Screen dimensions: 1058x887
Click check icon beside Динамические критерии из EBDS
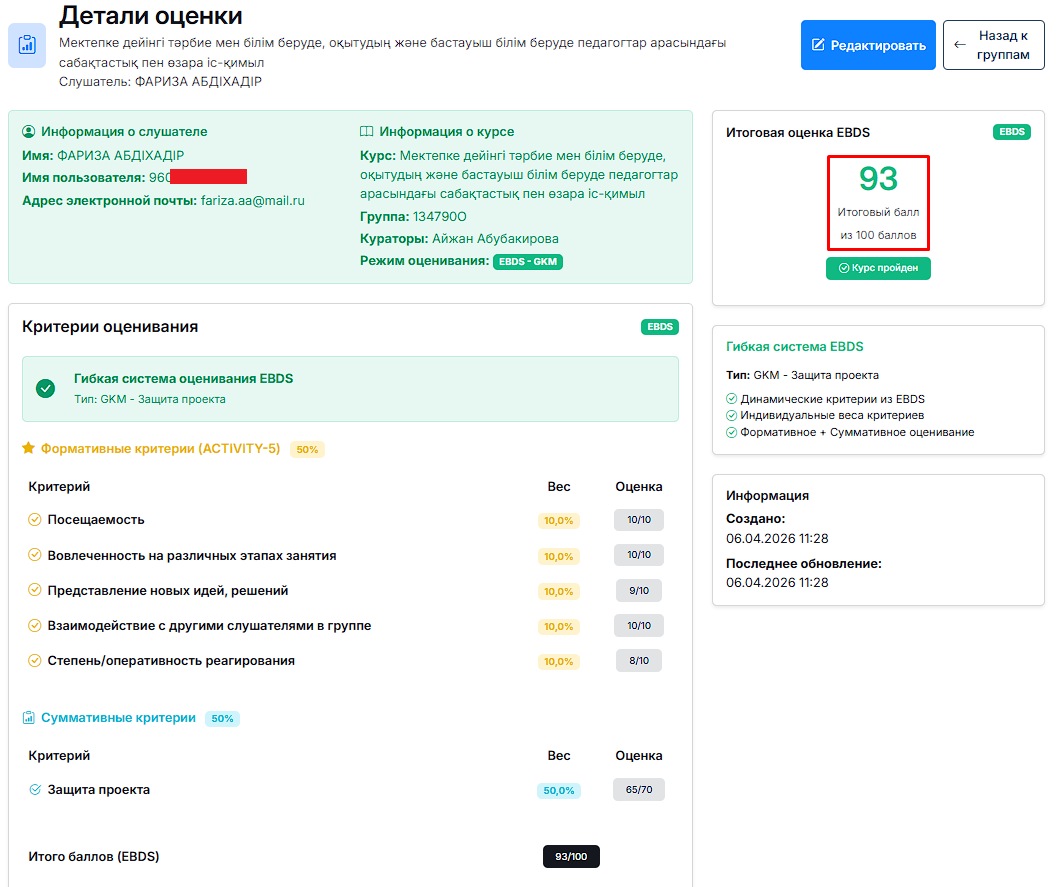click(x=732, y=399)
